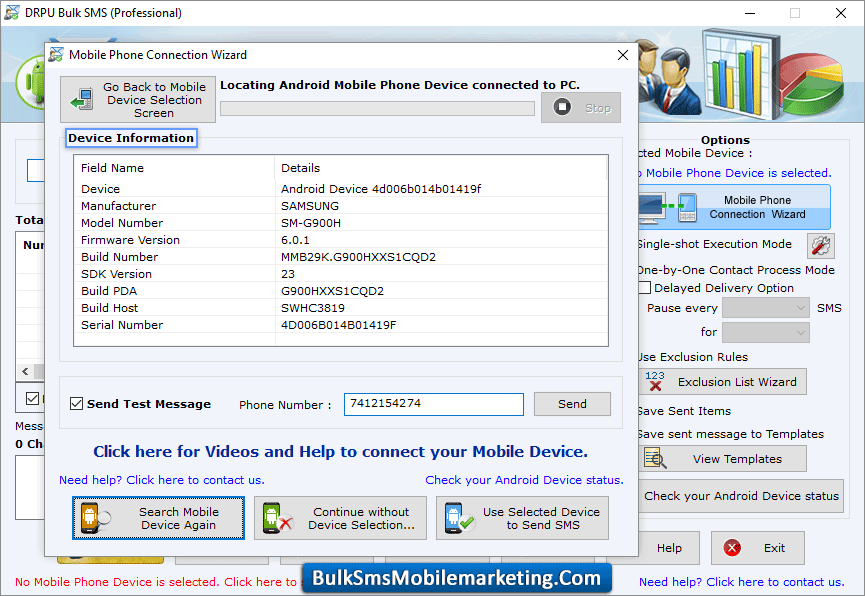
Task: Select SDK Version 23 value
Action: pyautogui.click(x=288, y=274)
